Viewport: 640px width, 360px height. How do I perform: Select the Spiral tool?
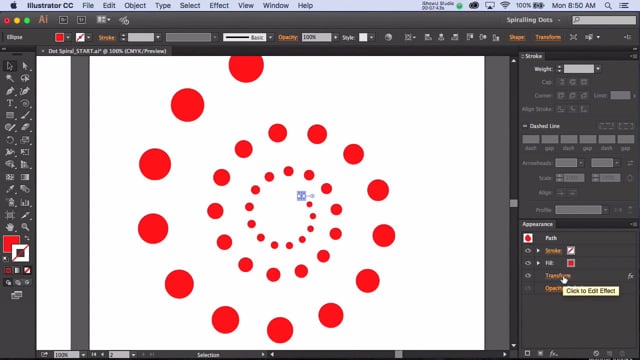coord(25,103)
